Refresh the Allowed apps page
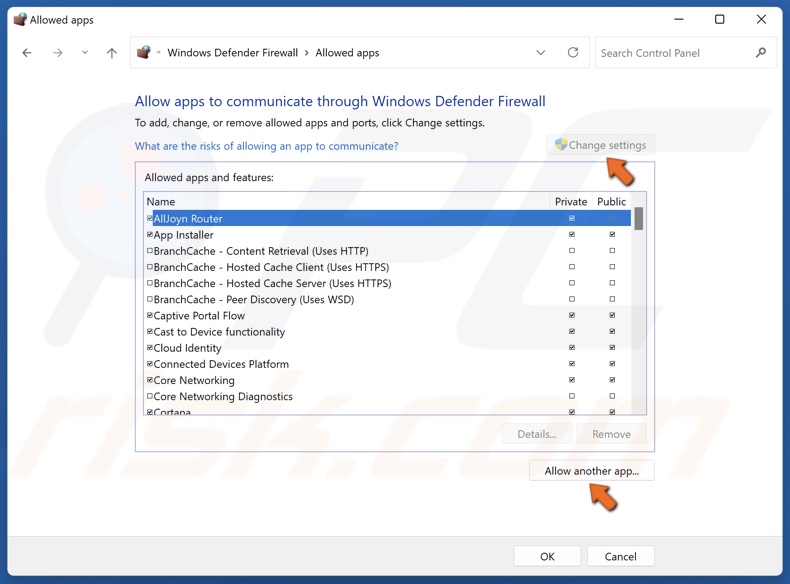Image resolution: width=790 pixels, height=584 pixels. point(573,53)
